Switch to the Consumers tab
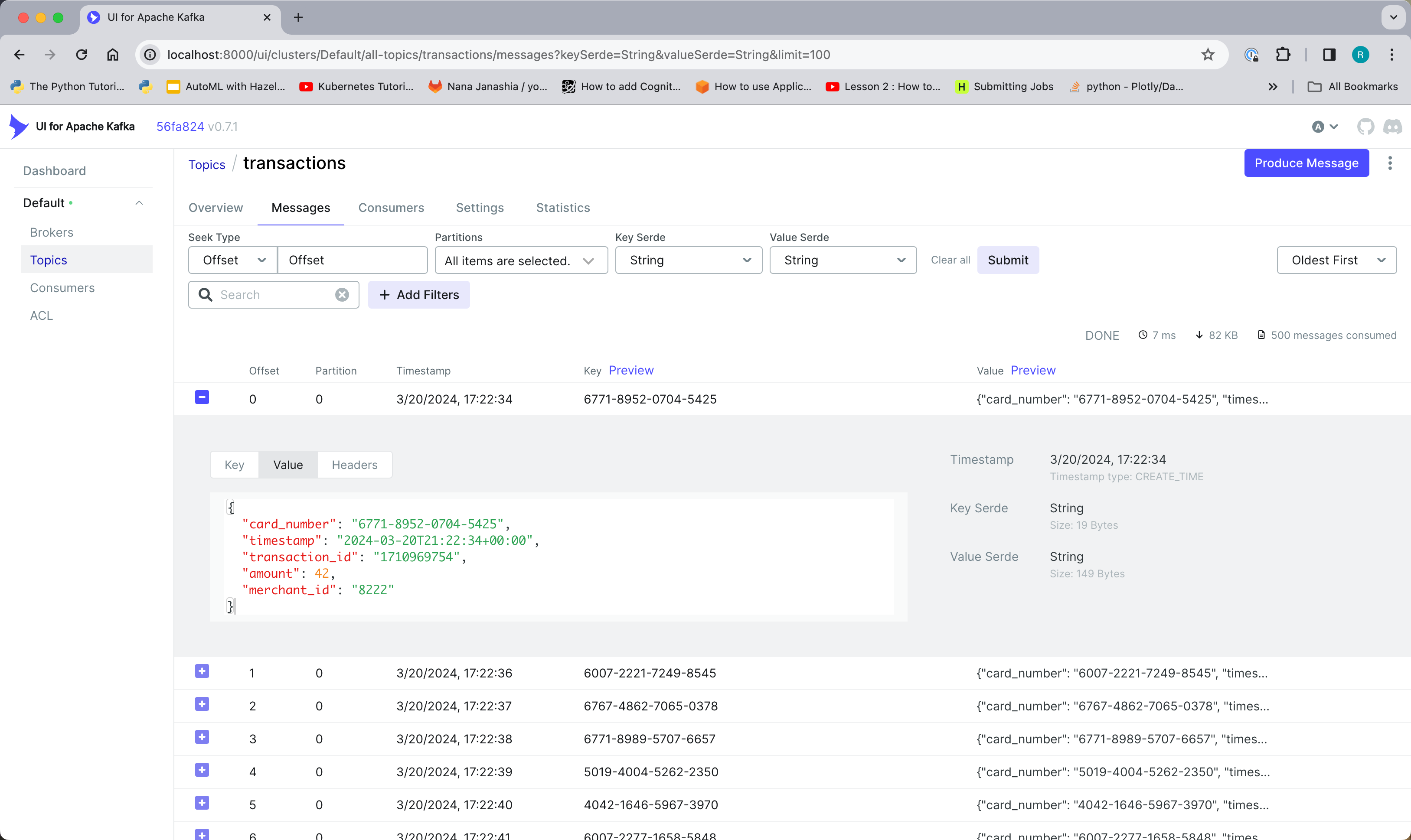The width and height of the screenshot is (1411, 840). coord(391,208)
